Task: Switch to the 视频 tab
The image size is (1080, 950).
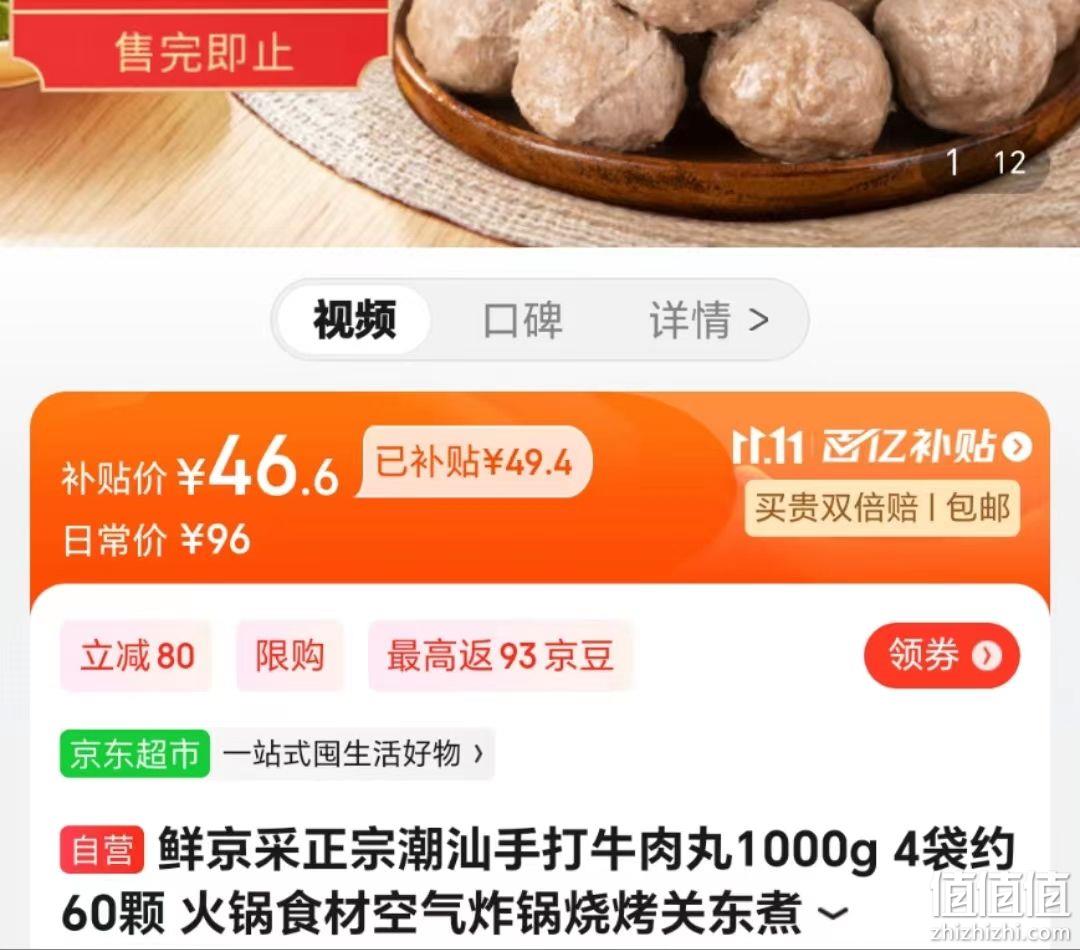Action: coord(354,320)
